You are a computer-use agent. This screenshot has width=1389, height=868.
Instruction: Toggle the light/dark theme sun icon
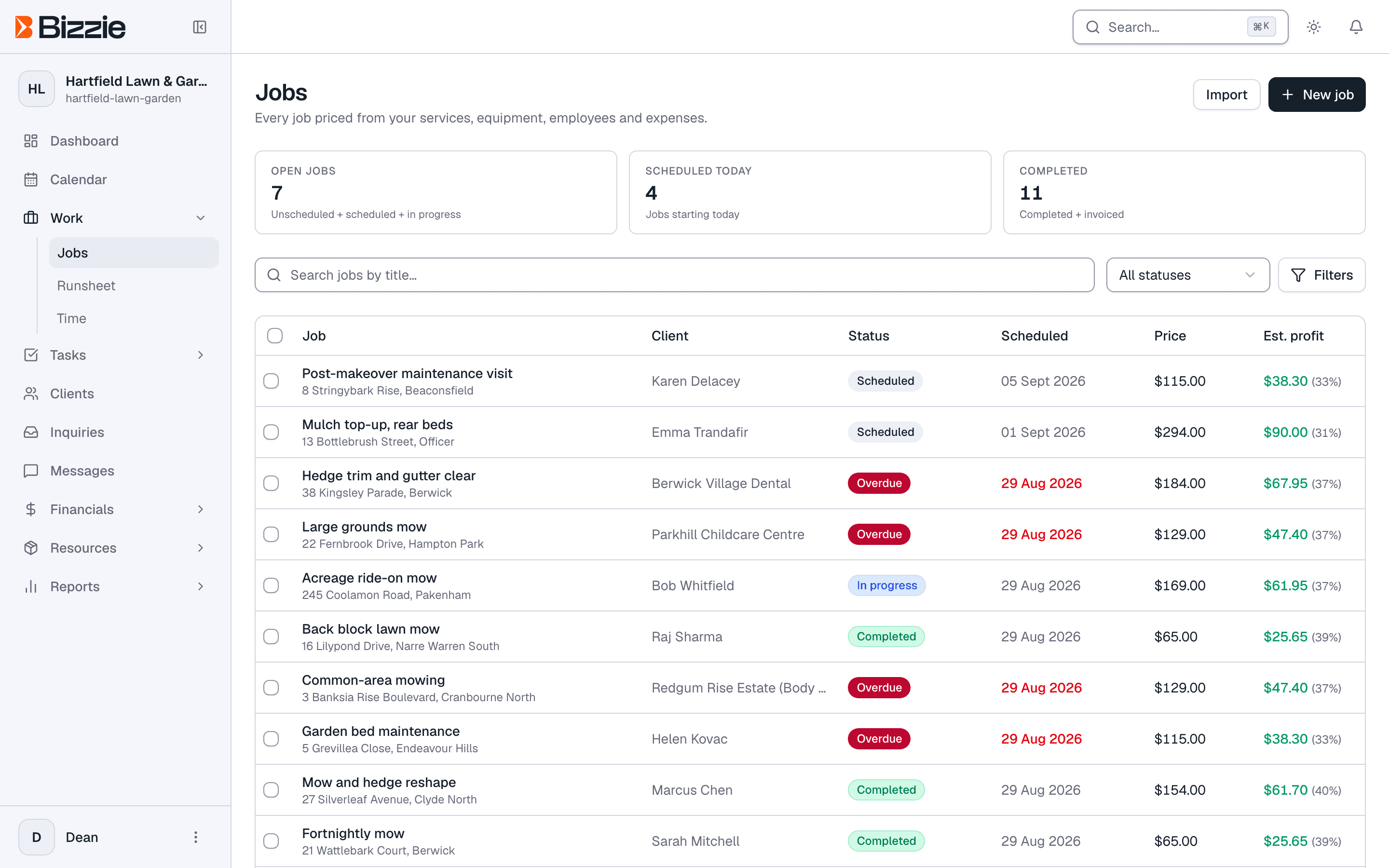click(x=1314, y=27)
